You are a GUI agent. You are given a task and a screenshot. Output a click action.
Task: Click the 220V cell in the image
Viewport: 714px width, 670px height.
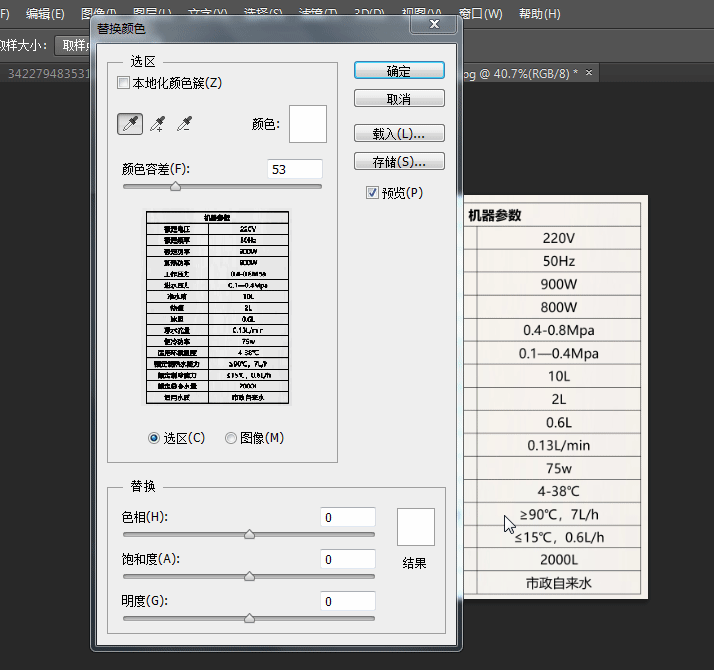558,238
